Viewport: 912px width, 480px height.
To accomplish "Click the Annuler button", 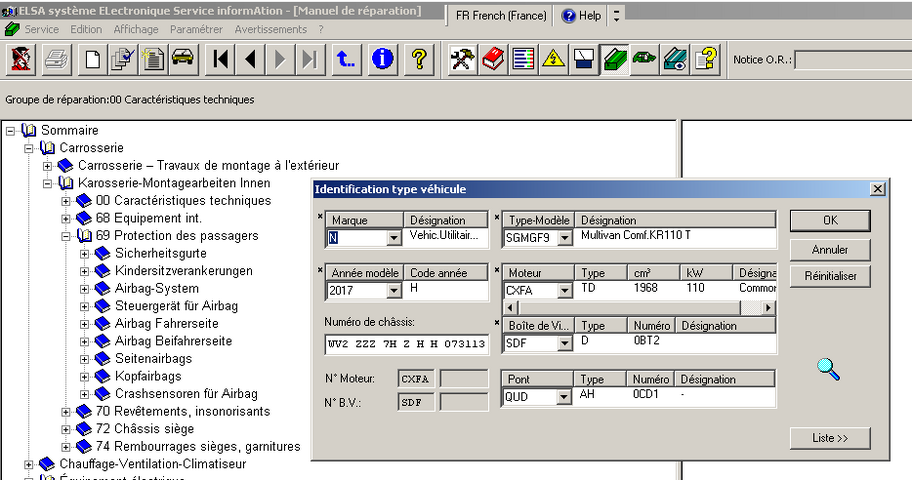I will tap(830, 250).
